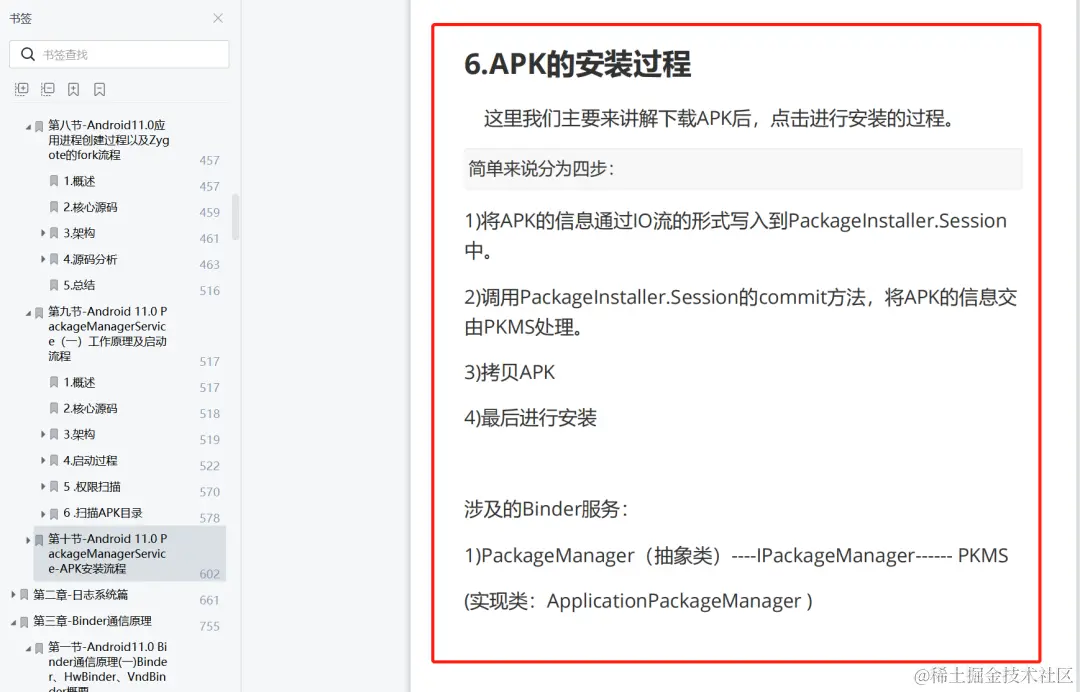The width and height of the screenshot is (1080, 692).
Task: Open 5.权限扫描 bookmark
Action: 92,487
